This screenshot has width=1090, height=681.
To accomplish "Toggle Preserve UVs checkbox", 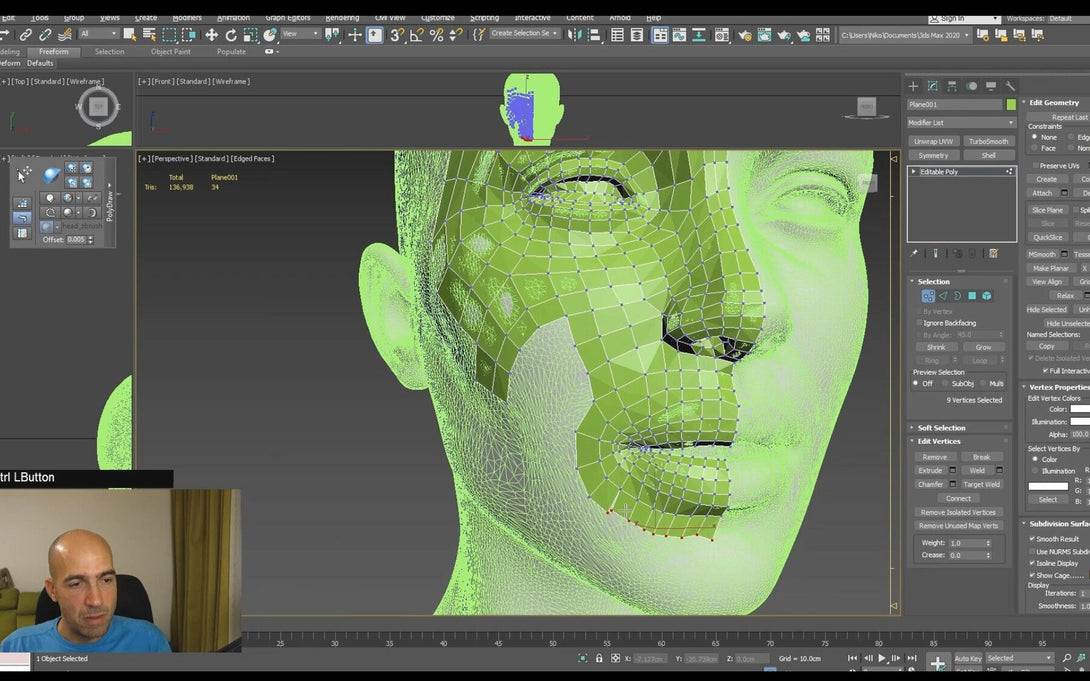I will click(x=1036, y=165).
